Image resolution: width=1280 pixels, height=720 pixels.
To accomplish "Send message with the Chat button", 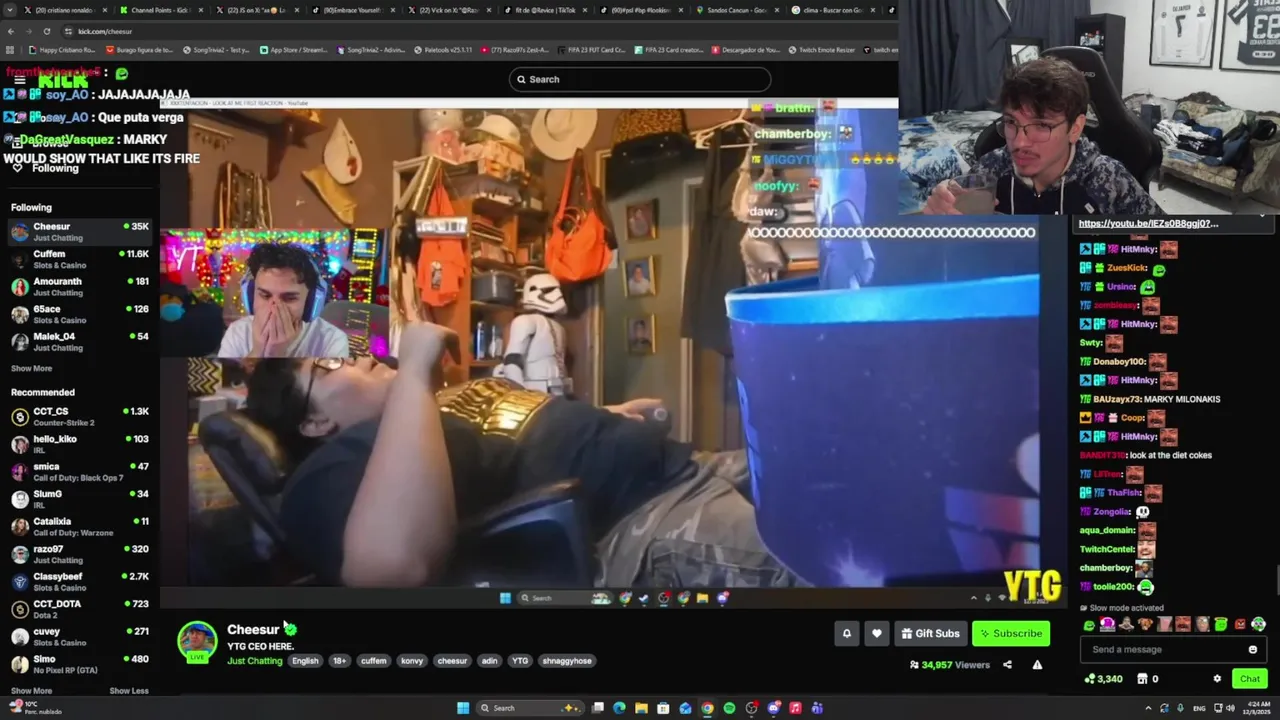I will pyautogui.click(x=1249, y=679).
